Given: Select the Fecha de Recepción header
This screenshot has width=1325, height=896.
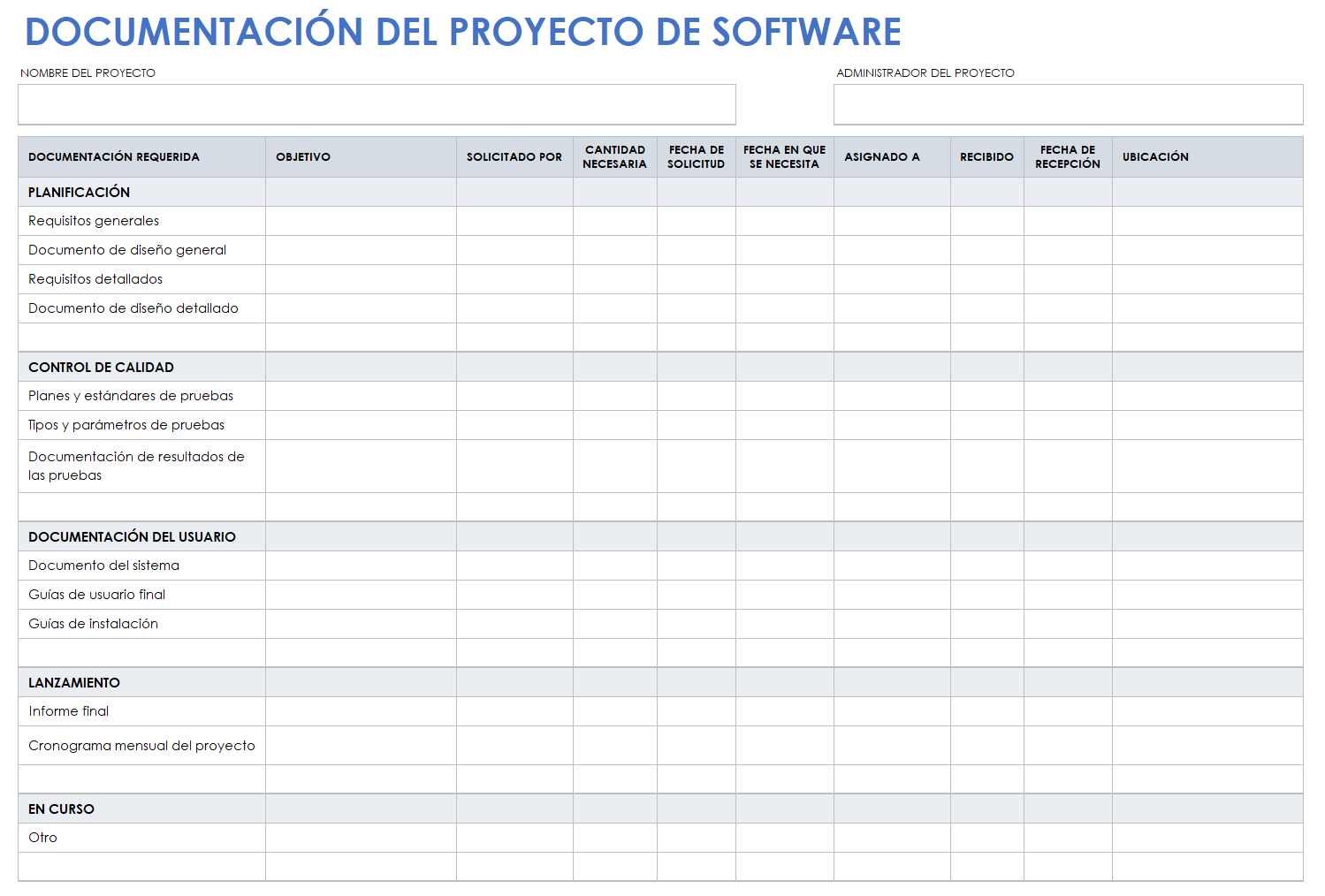Looking at the screenshot, I should coord(1068,157).
